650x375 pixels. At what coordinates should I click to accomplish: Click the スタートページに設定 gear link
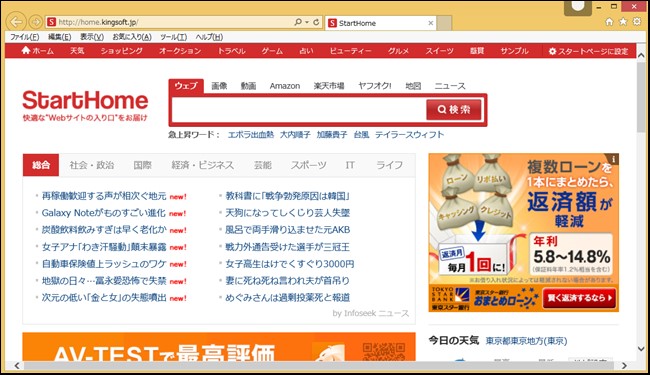point(588,51)
